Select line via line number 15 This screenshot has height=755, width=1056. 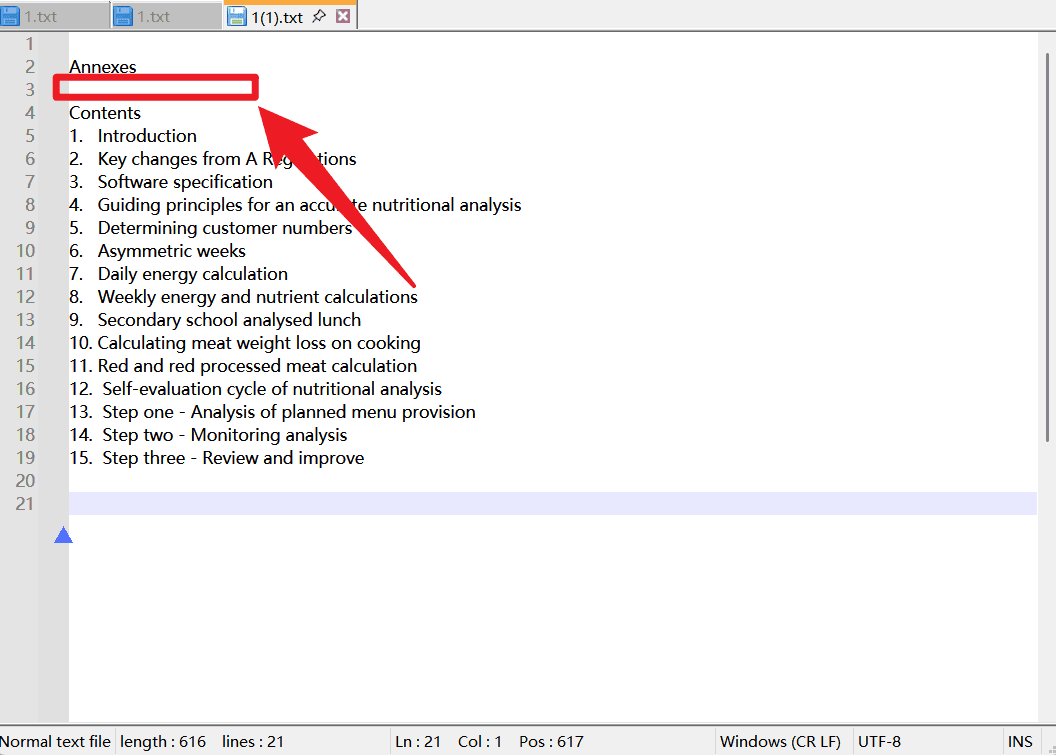25,365
